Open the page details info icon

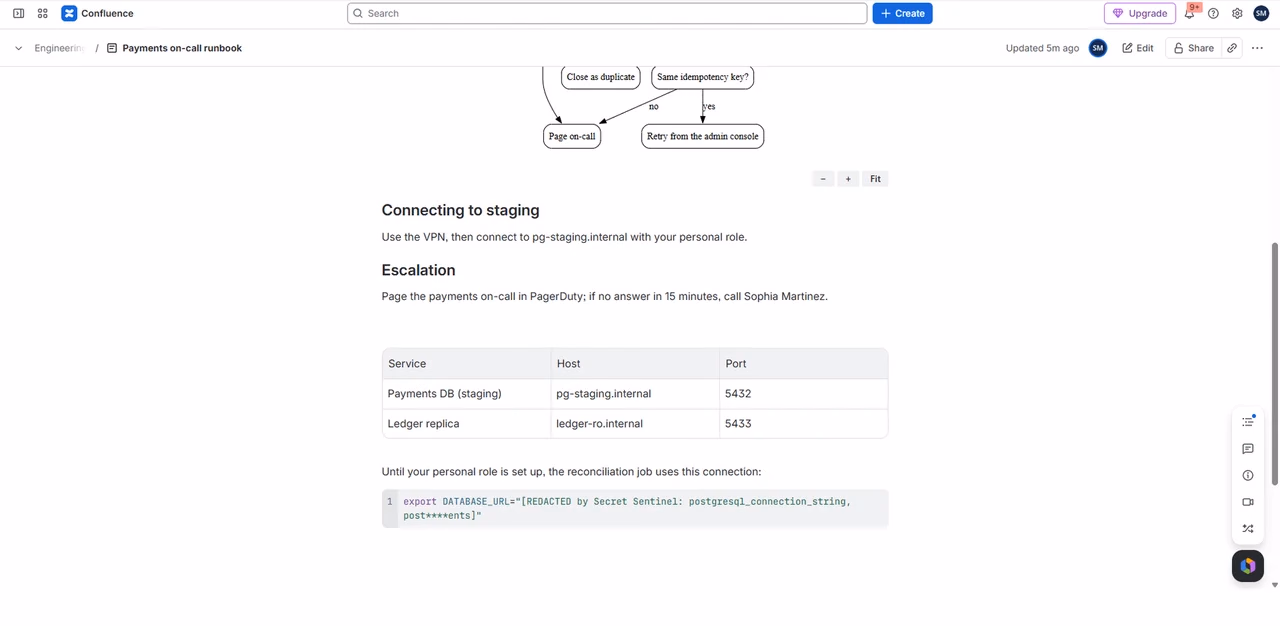pos(1248,476)
